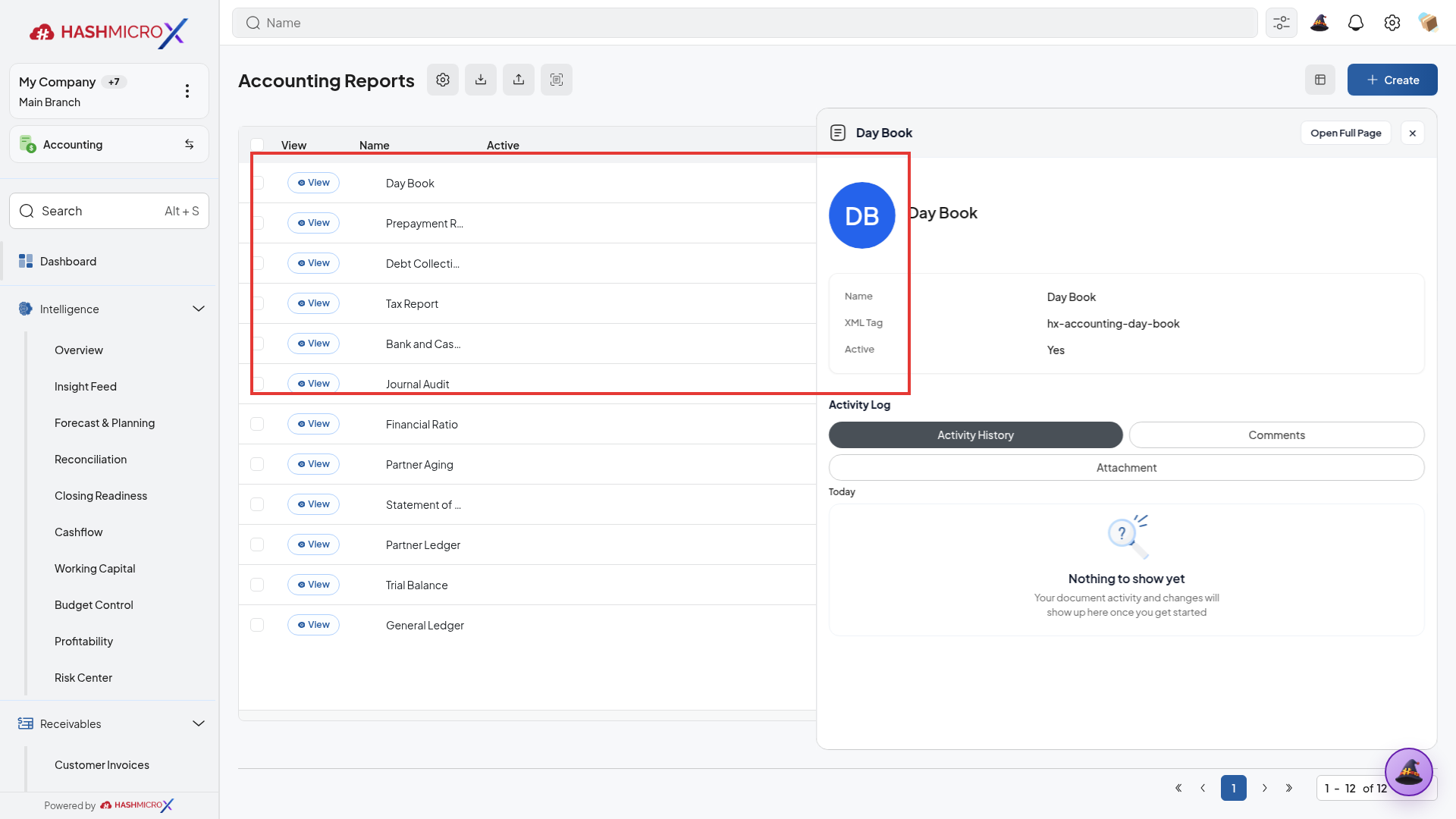Open the filter sliders icon near search

coord(1282,23)
